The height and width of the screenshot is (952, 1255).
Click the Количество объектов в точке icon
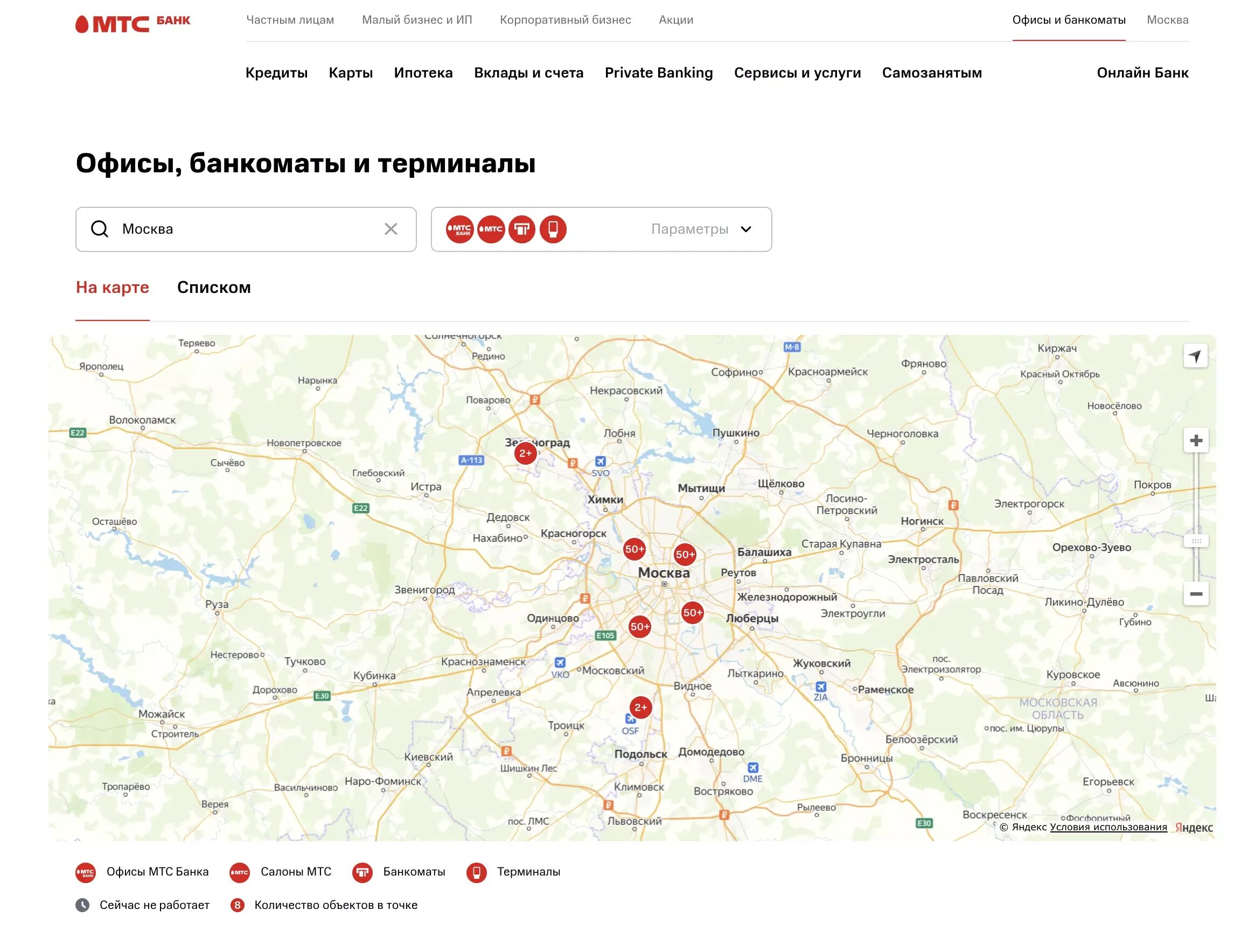[237, 906]
